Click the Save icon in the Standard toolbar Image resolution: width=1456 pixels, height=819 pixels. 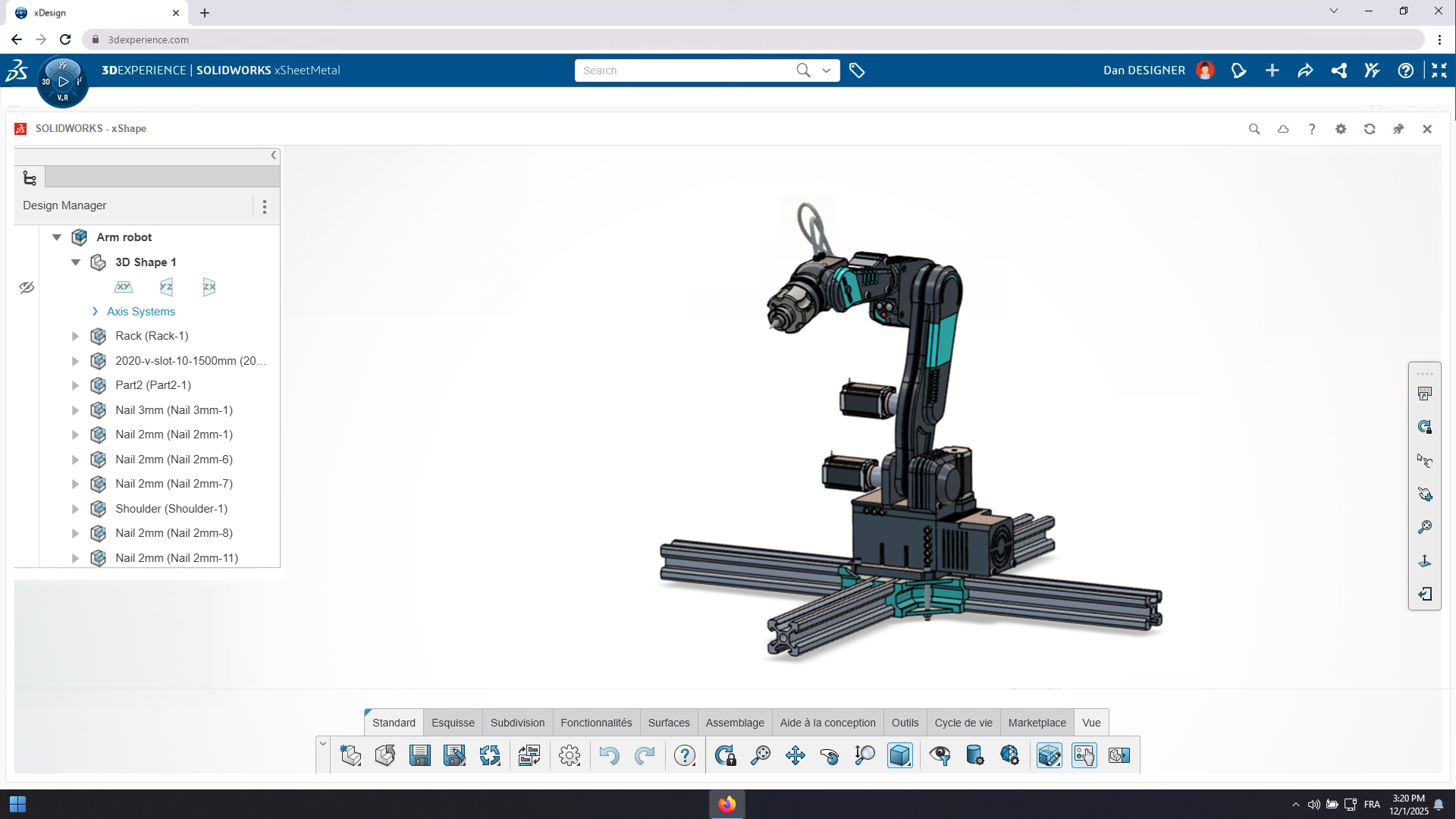(419, 755)
